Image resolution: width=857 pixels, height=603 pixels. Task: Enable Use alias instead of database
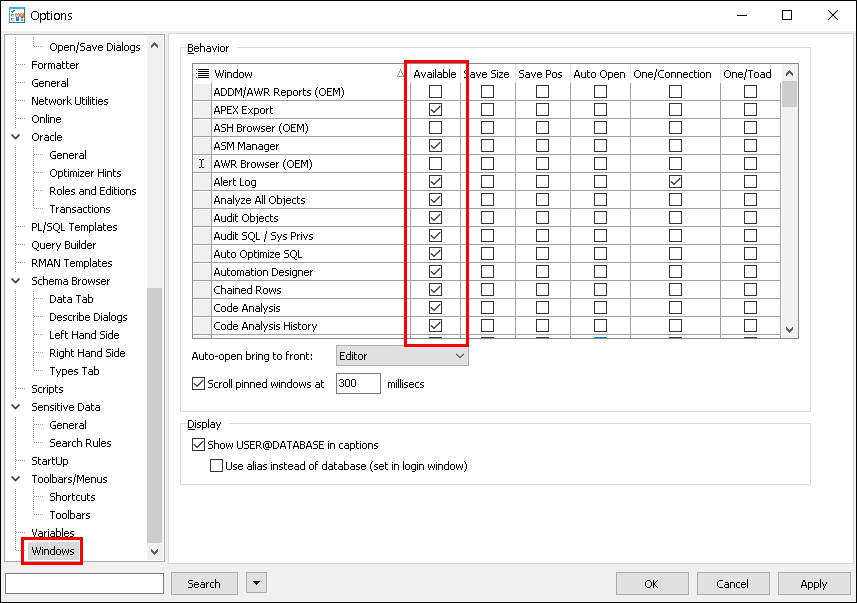216,466
